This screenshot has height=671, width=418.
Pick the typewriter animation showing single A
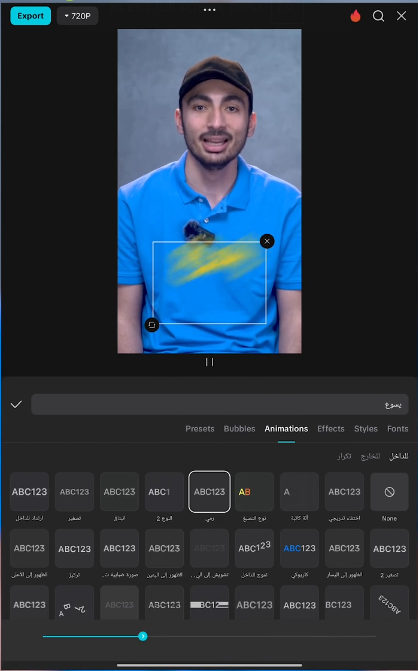point(299,492)
